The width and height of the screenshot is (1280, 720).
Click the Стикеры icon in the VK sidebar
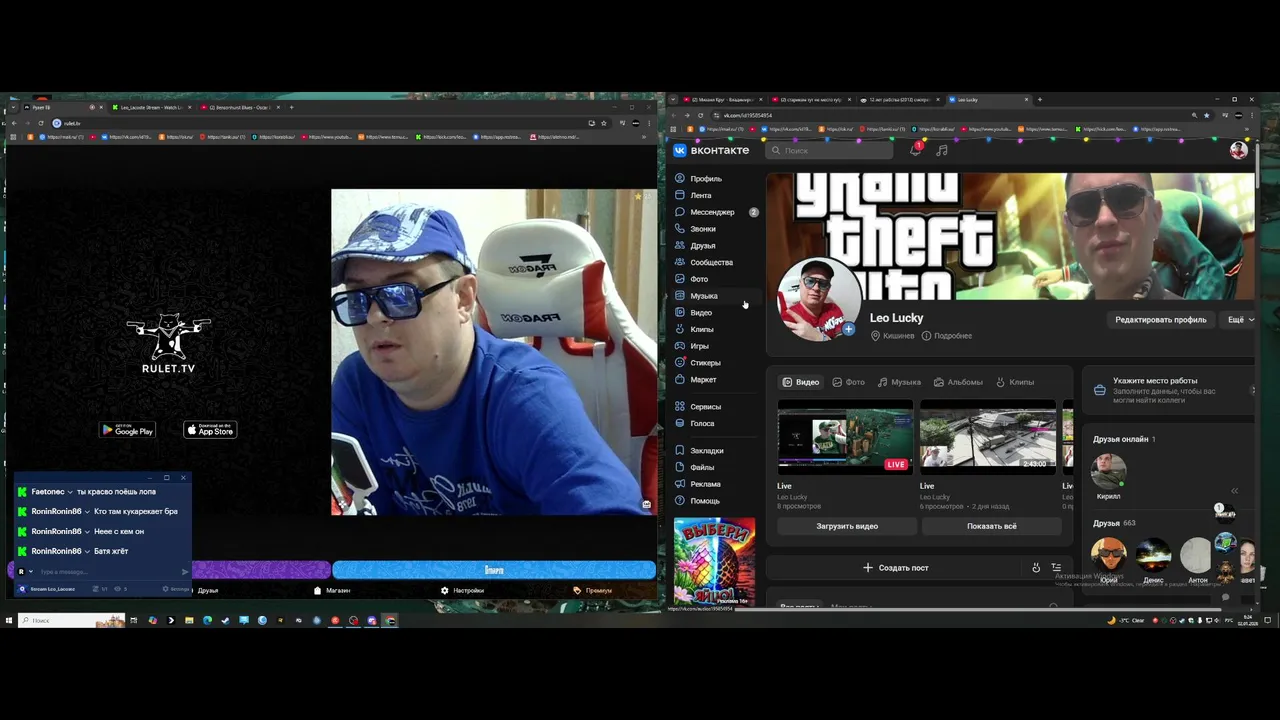click(680, 363)
